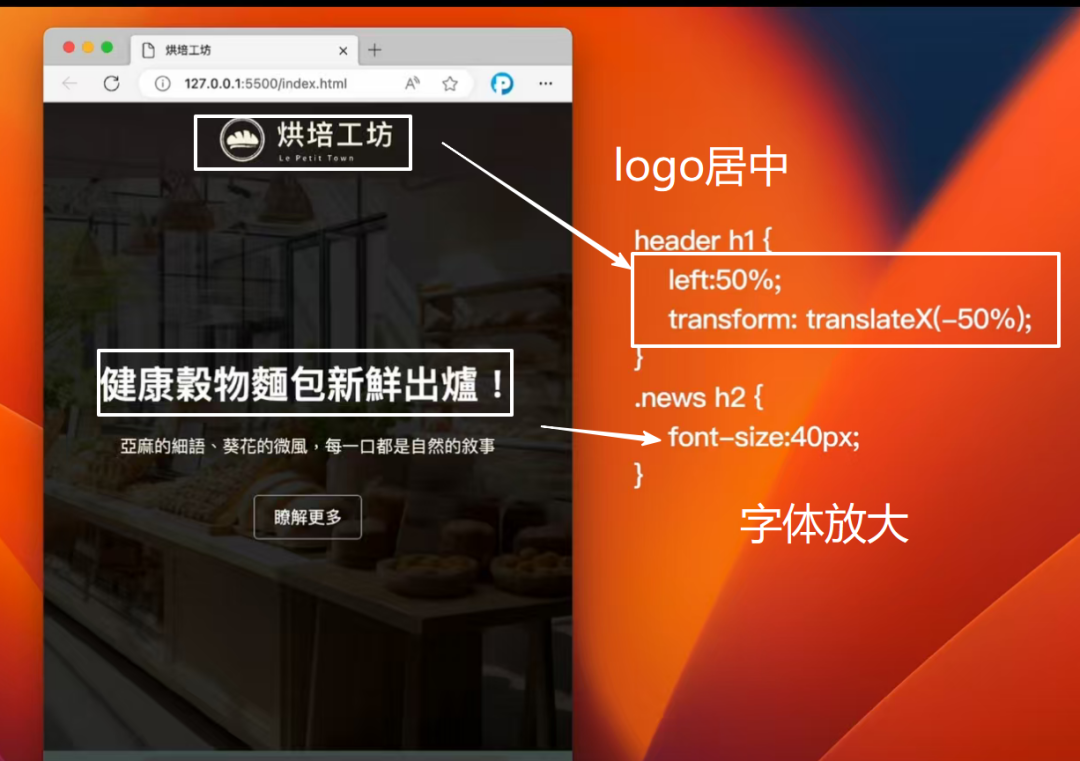Screen dimensions: 1080x761
Task: Click the yellow minimize window button
Action: [88, 48]
